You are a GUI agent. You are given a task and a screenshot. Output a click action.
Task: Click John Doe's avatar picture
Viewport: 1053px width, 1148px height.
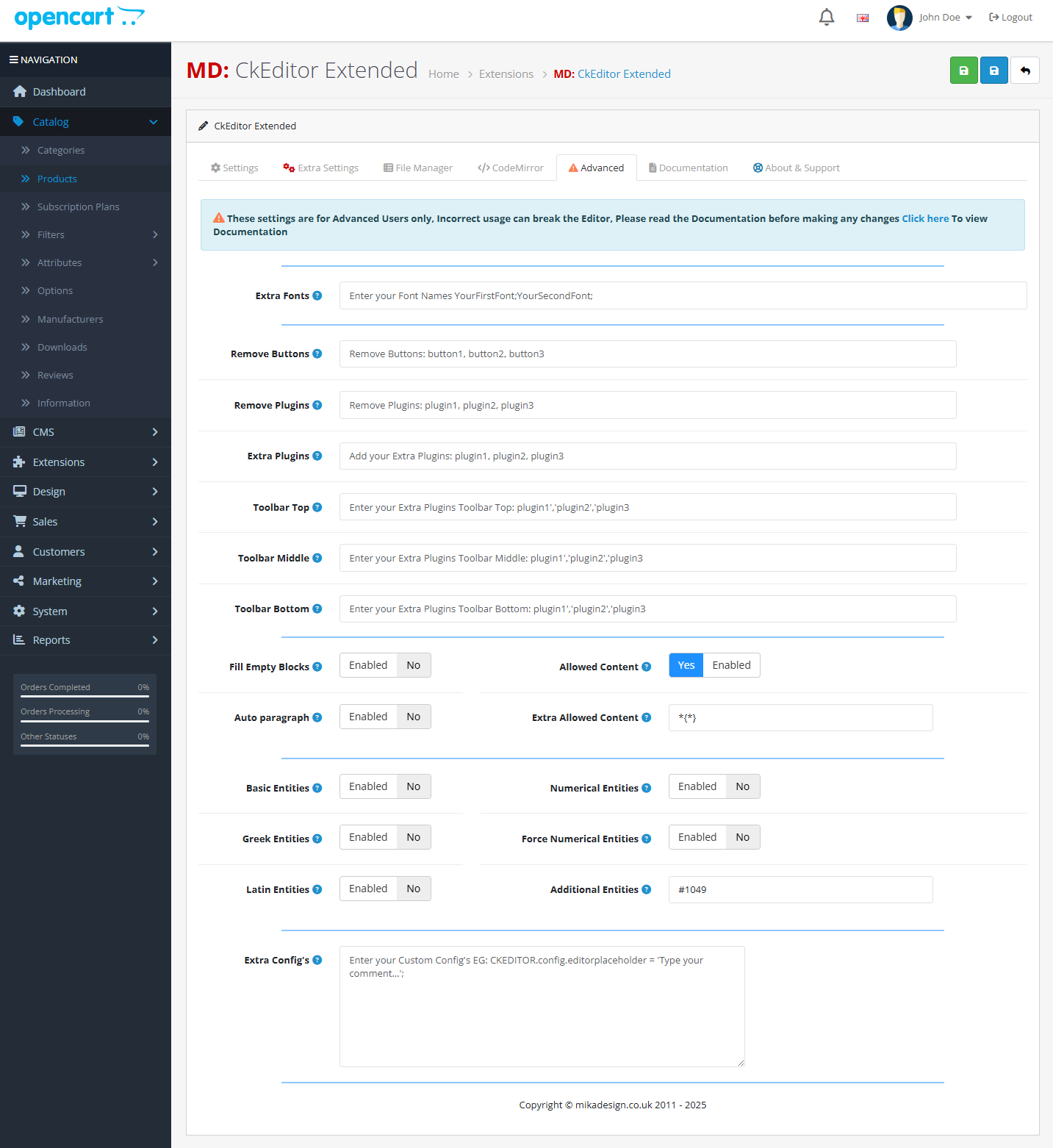click(899, 18)
